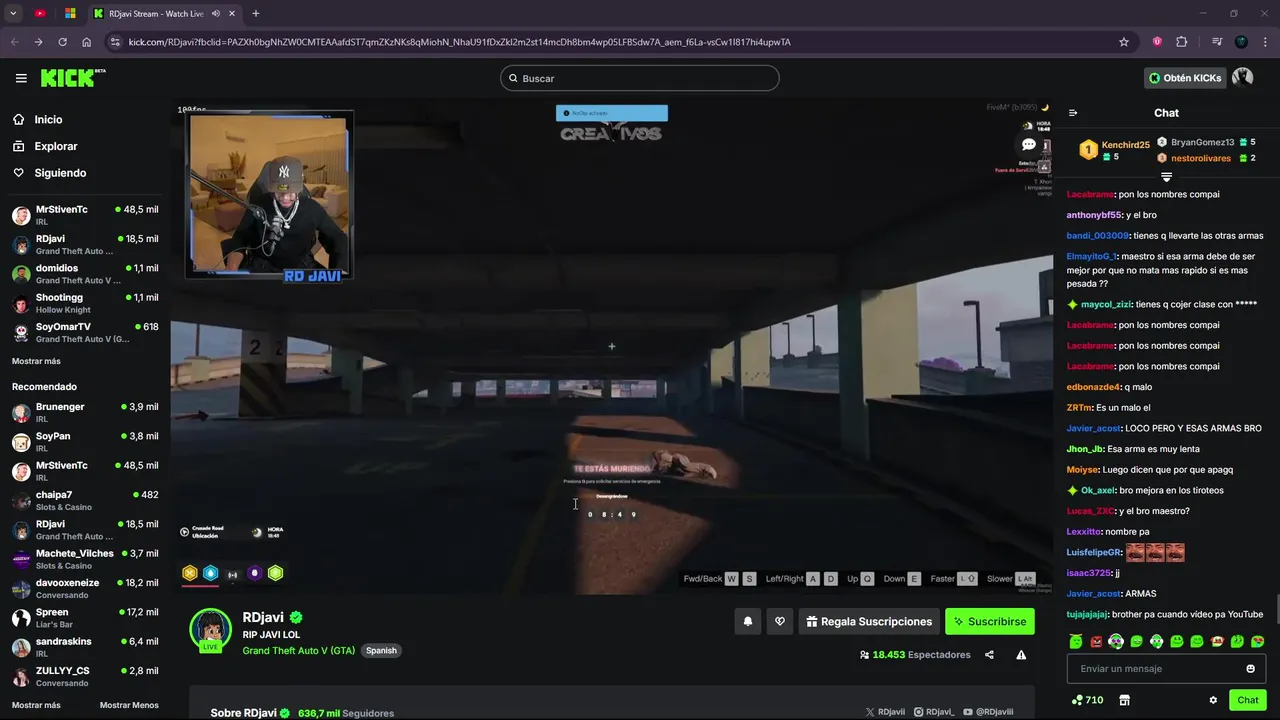Collapse recommended list with Mostrar Menos
The width and height of the screenshot is (1280, 720).
tap(129, 705)
